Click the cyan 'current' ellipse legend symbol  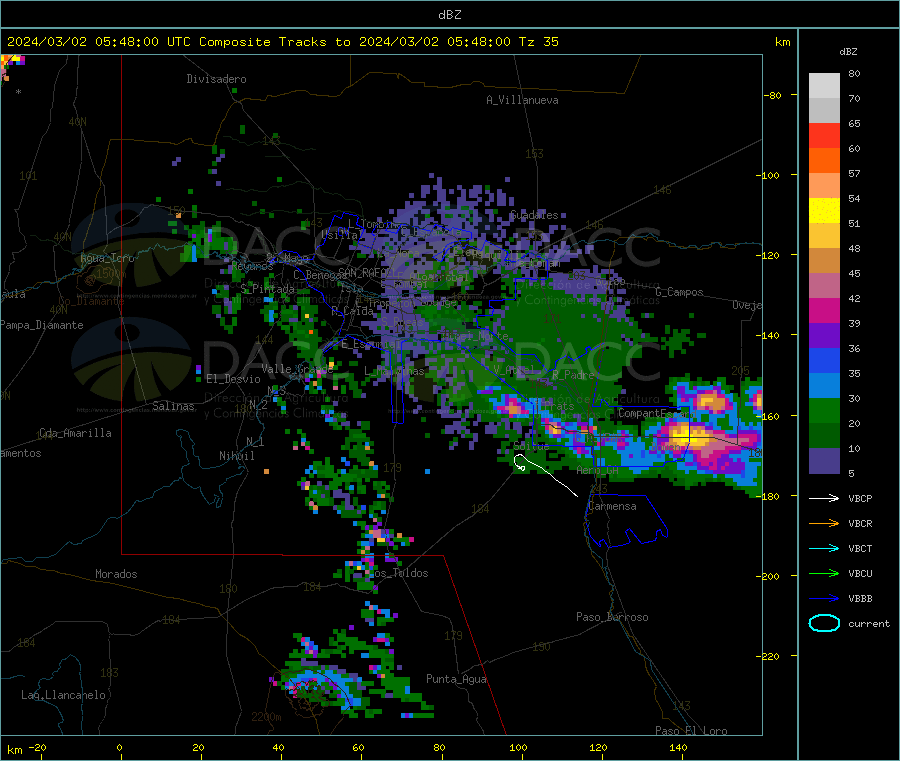coord(824,623)
